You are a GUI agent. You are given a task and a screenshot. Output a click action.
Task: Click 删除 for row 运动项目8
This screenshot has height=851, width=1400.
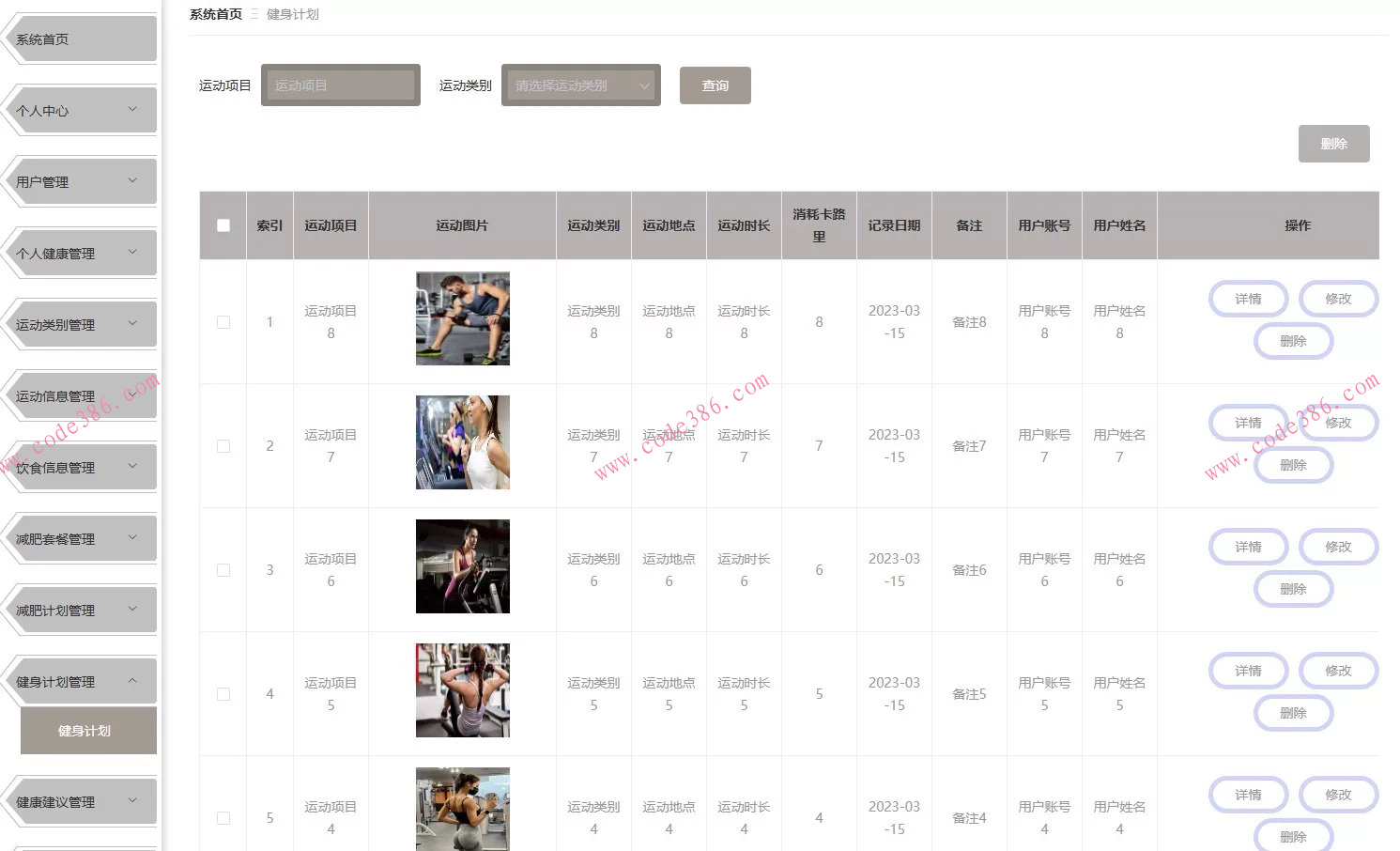pyautogui.click(x=1294, y=341)
